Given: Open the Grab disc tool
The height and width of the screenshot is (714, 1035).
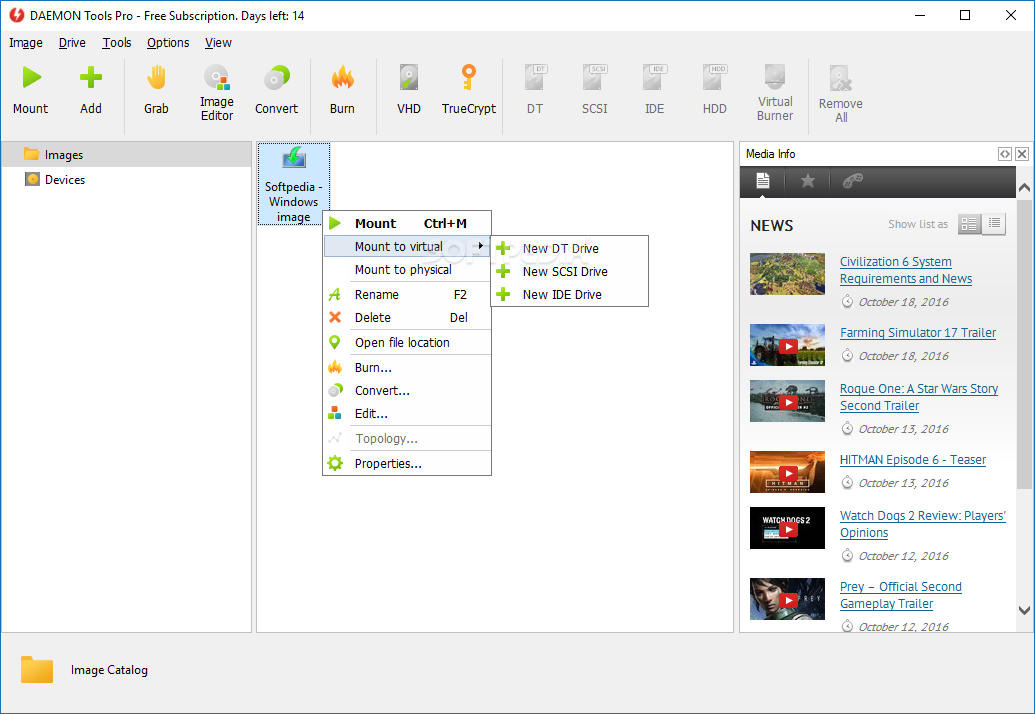Looking at the screenshot, I should tap(156, 90).
